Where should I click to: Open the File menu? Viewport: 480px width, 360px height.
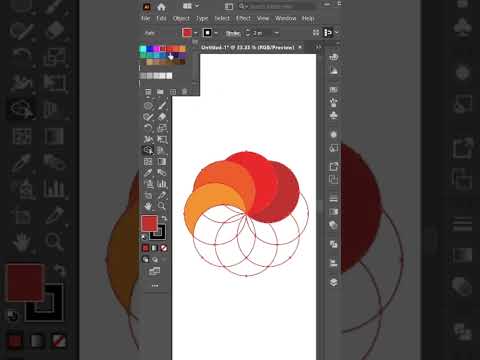coord(146,18)
